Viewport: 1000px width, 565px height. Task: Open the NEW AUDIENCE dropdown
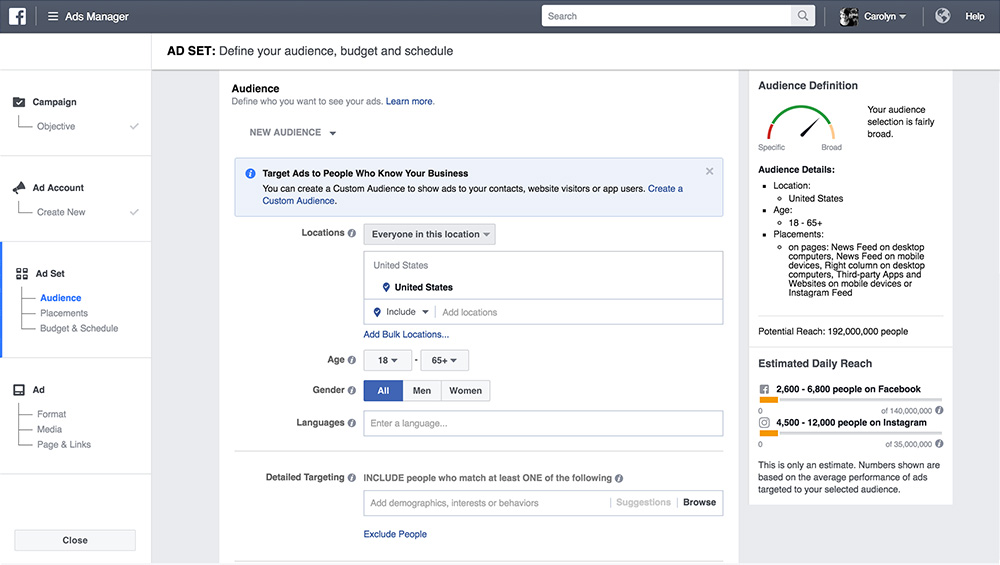pyautogui.click(x=293, y=133)
